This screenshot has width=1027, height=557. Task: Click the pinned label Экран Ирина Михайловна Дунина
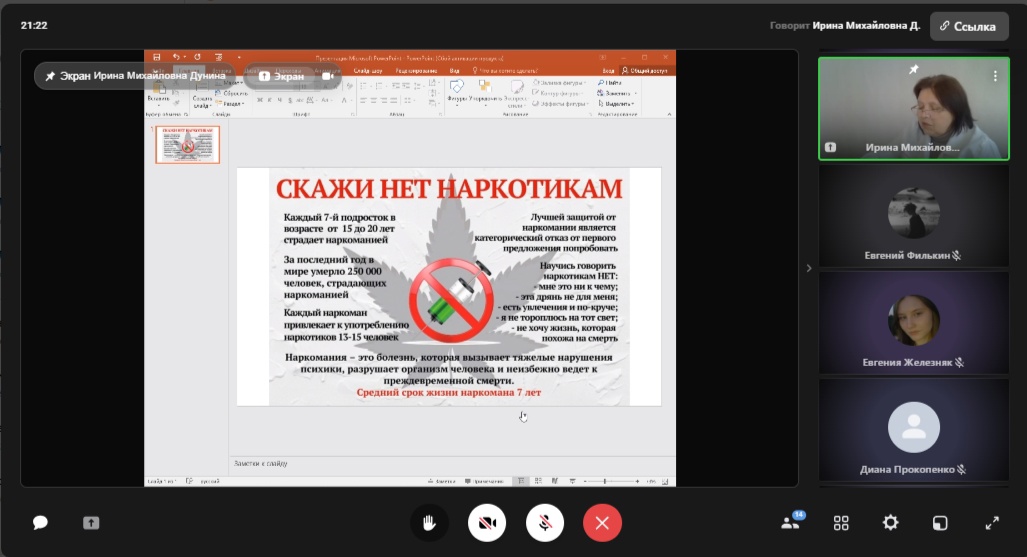(x=135, y=76)
